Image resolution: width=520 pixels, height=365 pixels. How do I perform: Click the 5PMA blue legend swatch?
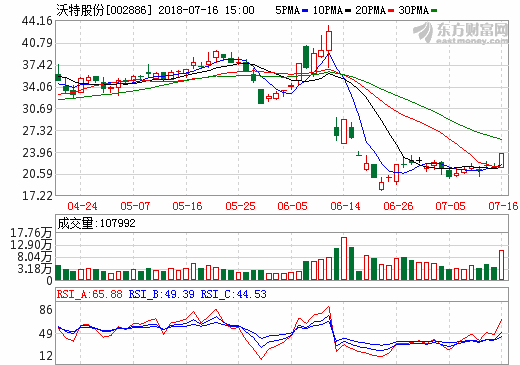click(305, 11)
